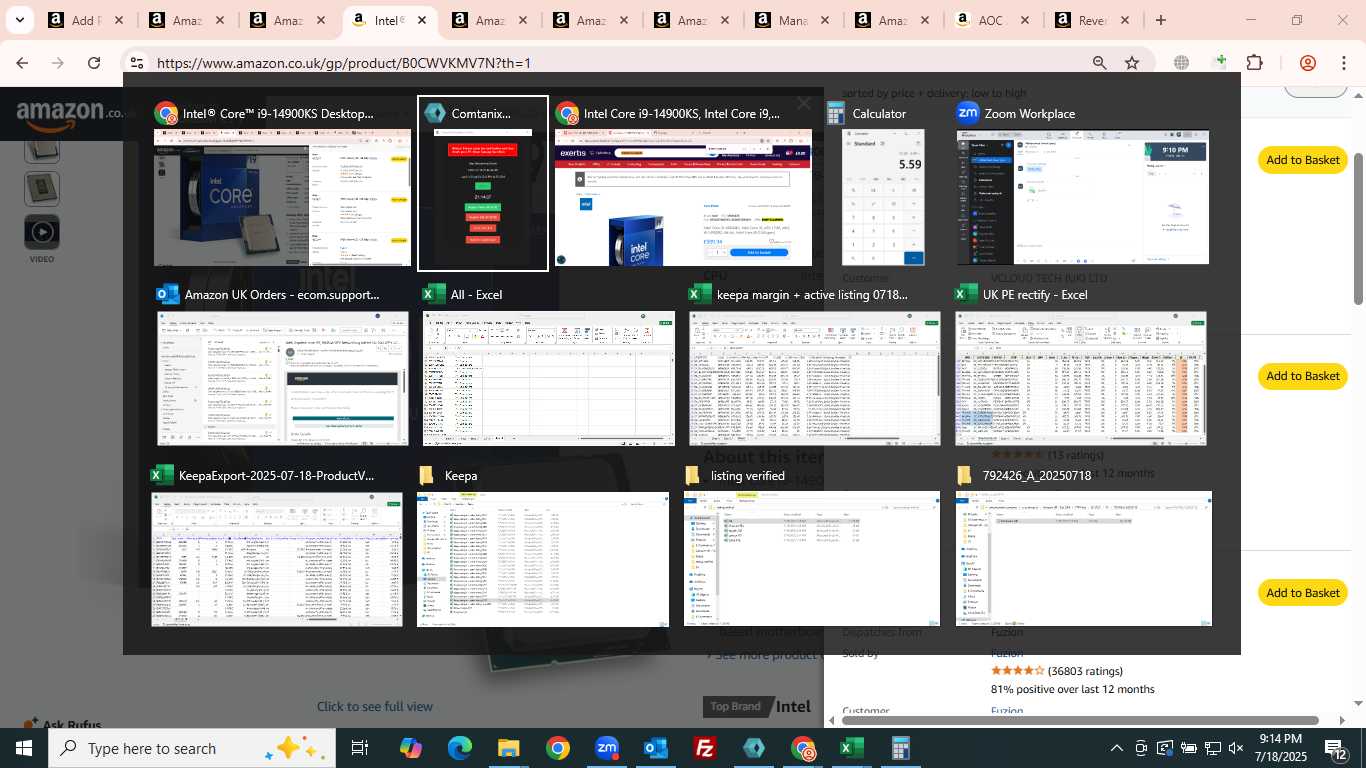Image resolution: width=1366 pixels, height=768 pixels.
Task: Click the network tray icon
Action: pos(1212,748)
